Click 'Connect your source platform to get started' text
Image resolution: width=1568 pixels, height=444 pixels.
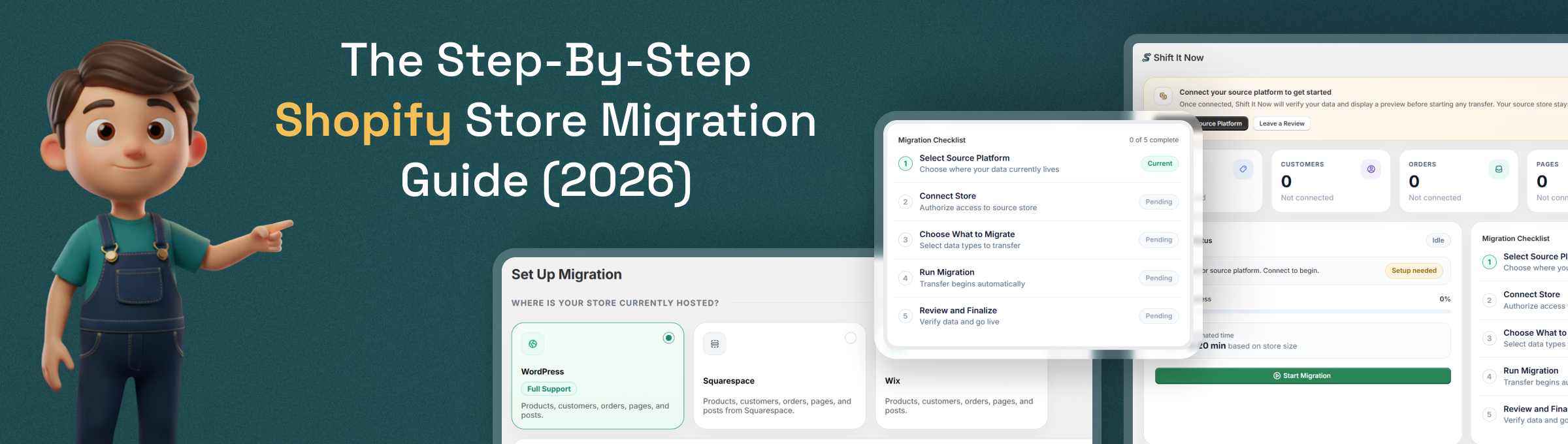pyautogui.click(x=1255, y=92)
